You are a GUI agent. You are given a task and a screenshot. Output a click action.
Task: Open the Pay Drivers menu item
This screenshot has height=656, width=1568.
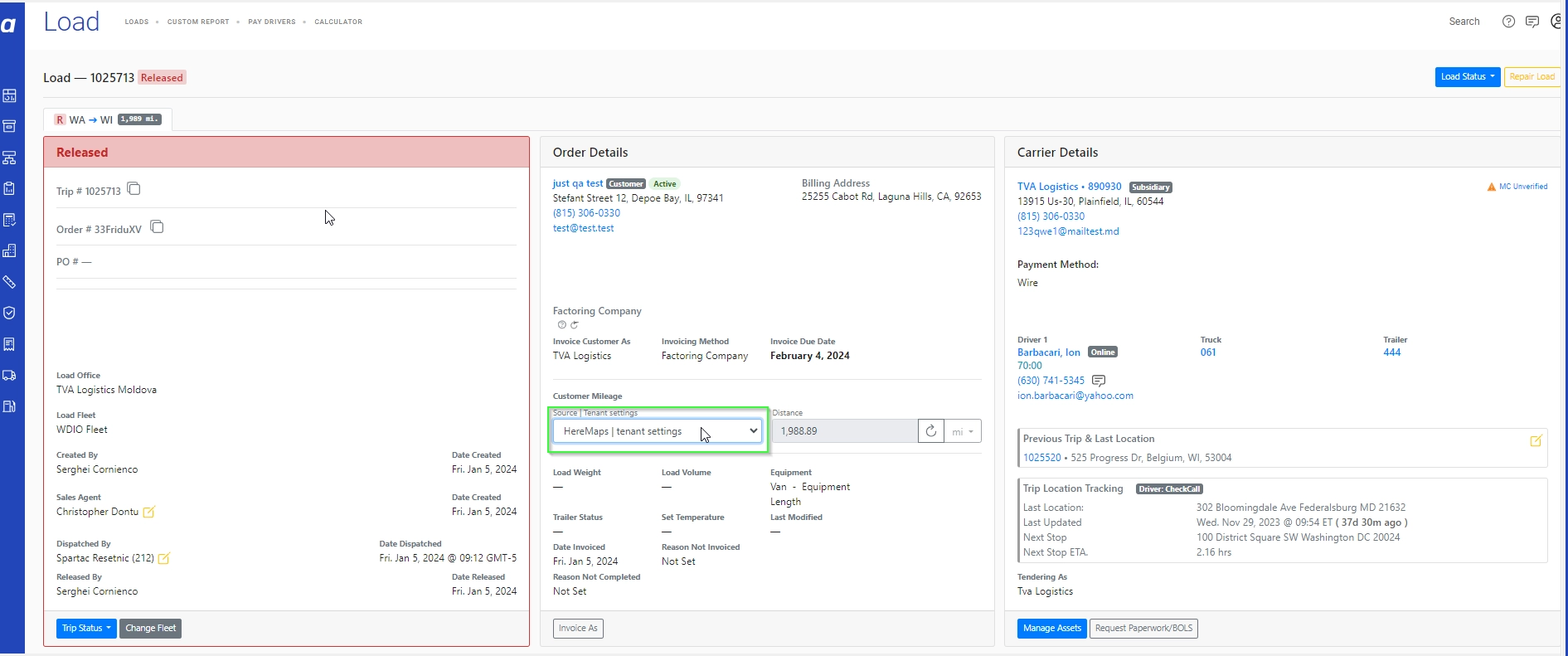pyautogui.click(x=272, y=22)
